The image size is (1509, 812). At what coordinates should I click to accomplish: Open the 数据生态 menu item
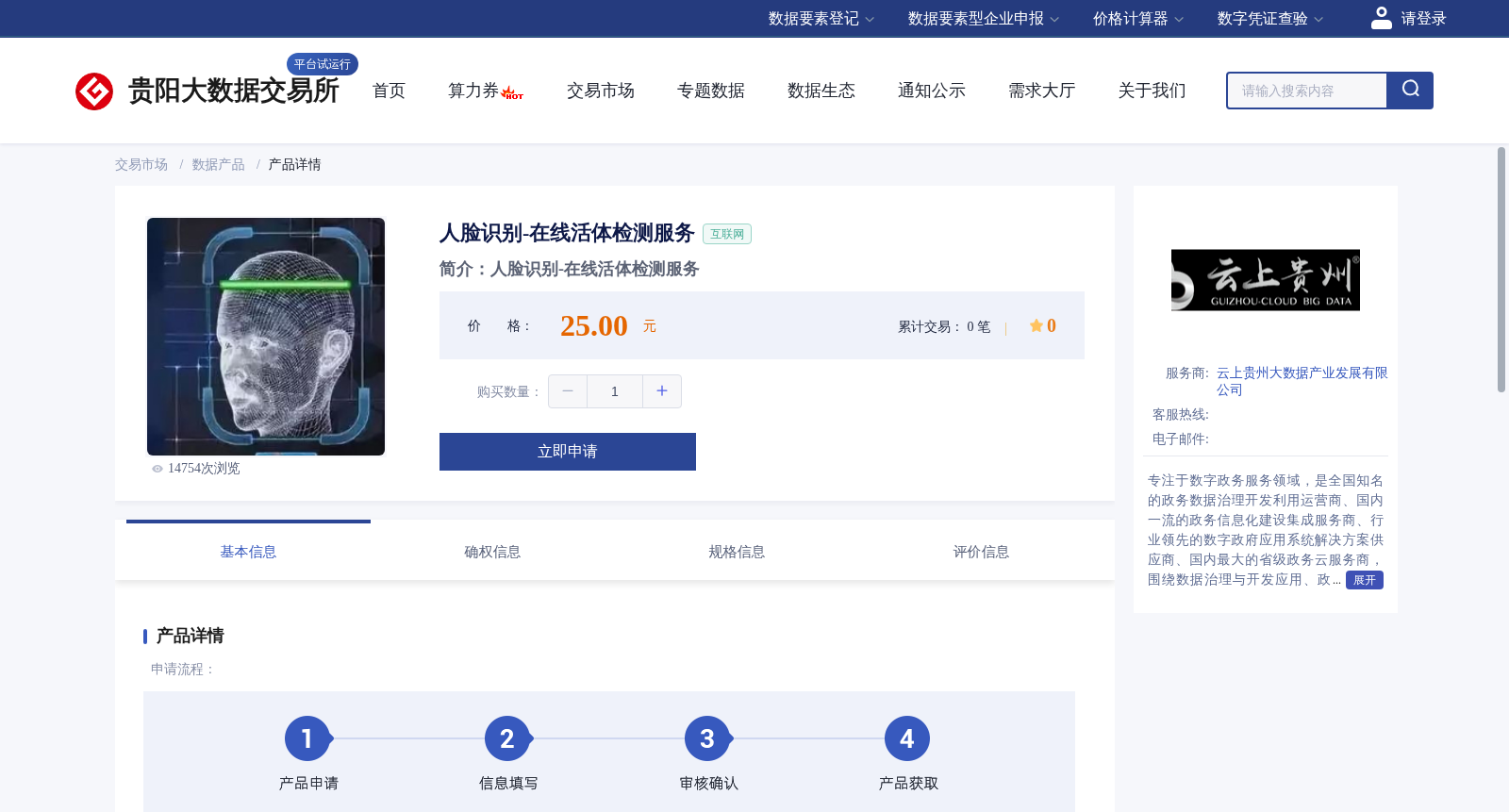tap(821, 91)
